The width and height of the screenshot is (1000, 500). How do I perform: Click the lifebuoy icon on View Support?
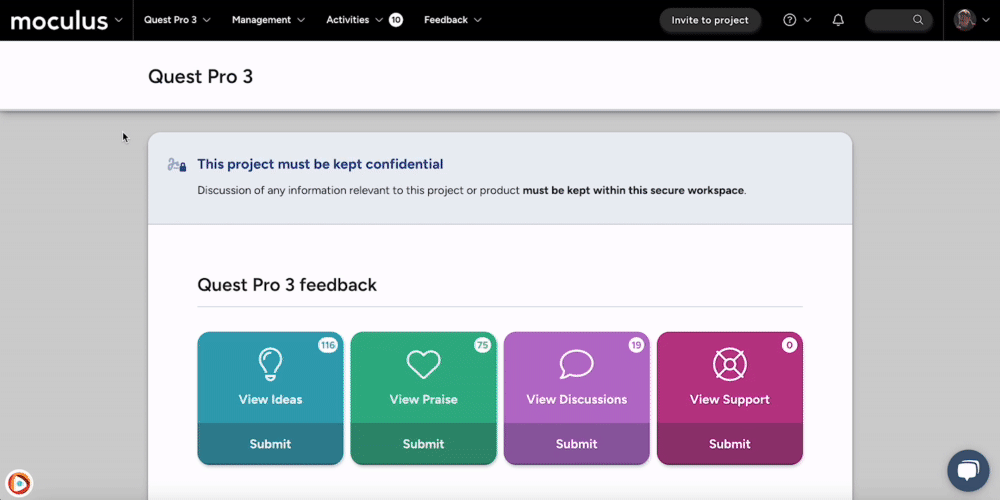pyautogui.click(x=729, y=364)
